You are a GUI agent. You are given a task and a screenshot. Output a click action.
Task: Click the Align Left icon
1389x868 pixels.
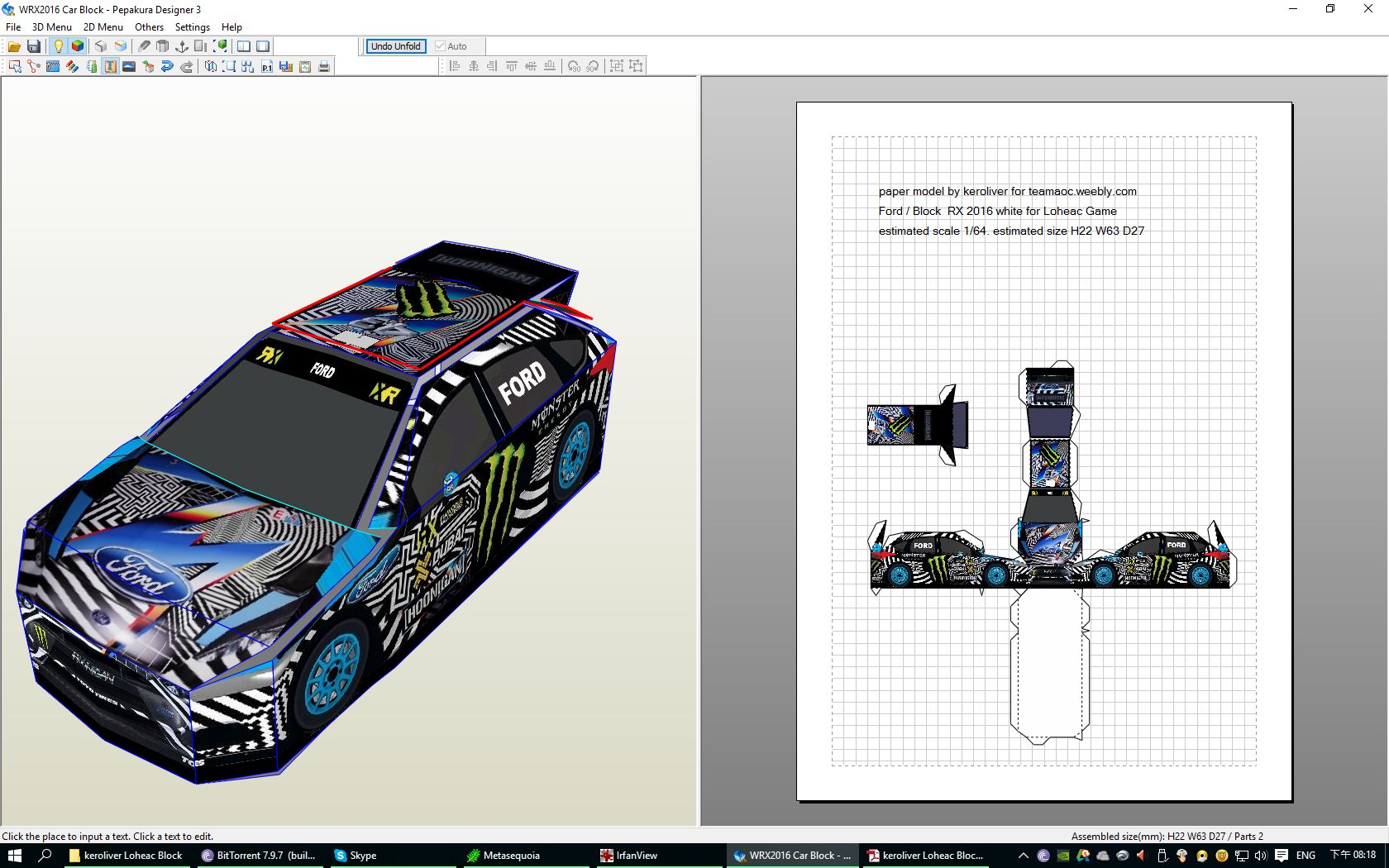click(454, 66)
